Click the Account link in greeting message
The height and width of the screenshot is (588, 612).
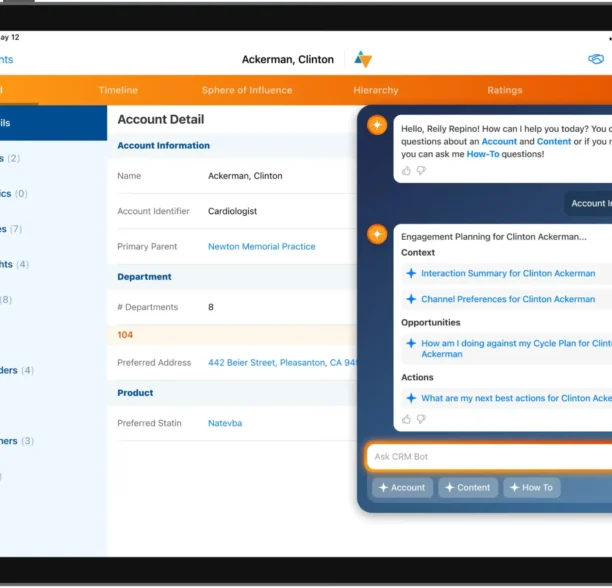(499, 141)
